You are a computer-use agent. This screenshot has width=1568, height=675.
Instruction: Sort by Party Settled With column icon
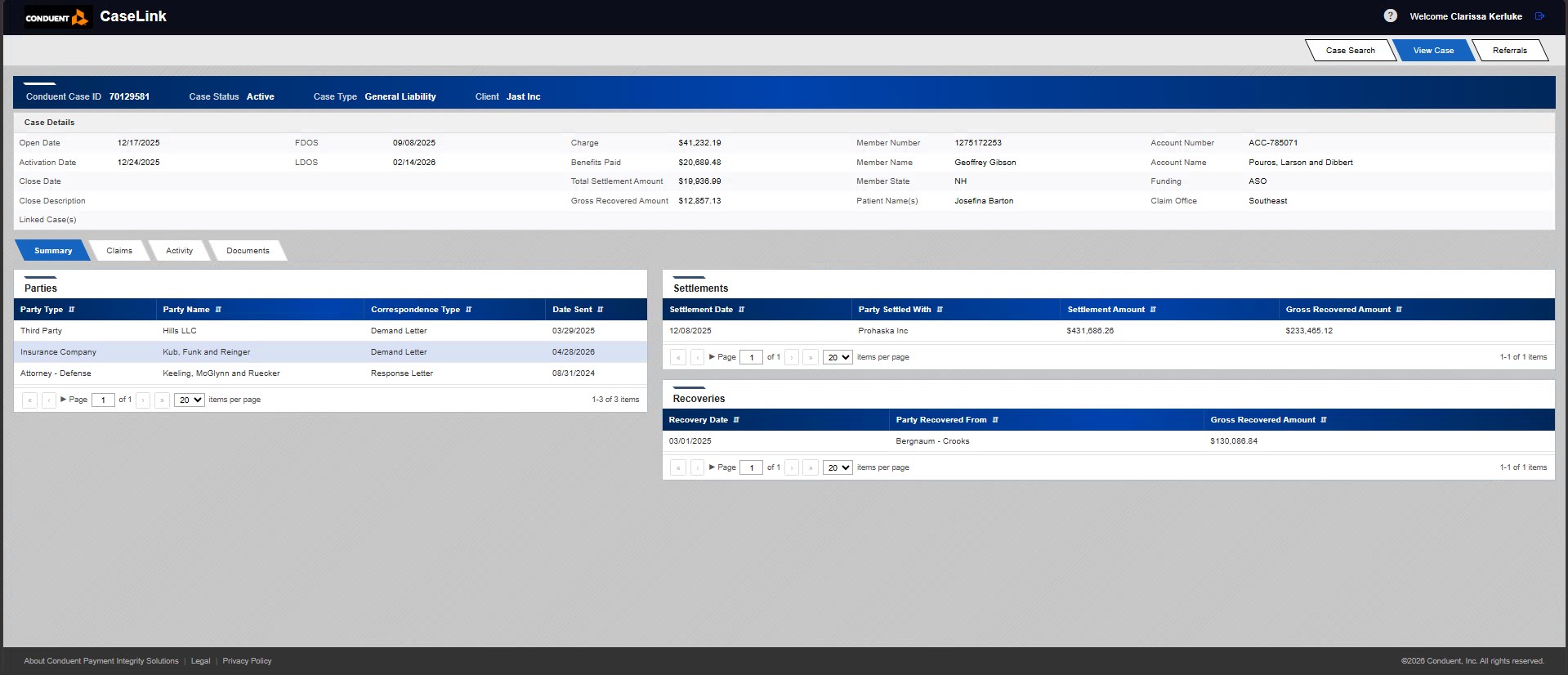[x=940, y=310]
